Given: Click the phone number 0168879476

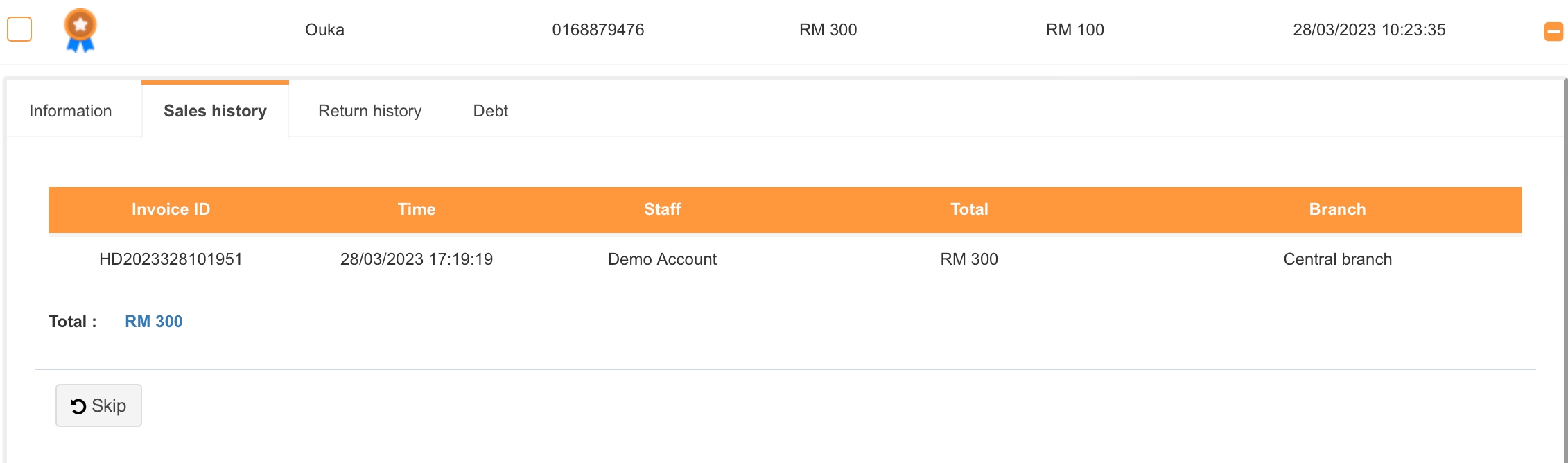Looking at the screenshot, I should 598,30.
